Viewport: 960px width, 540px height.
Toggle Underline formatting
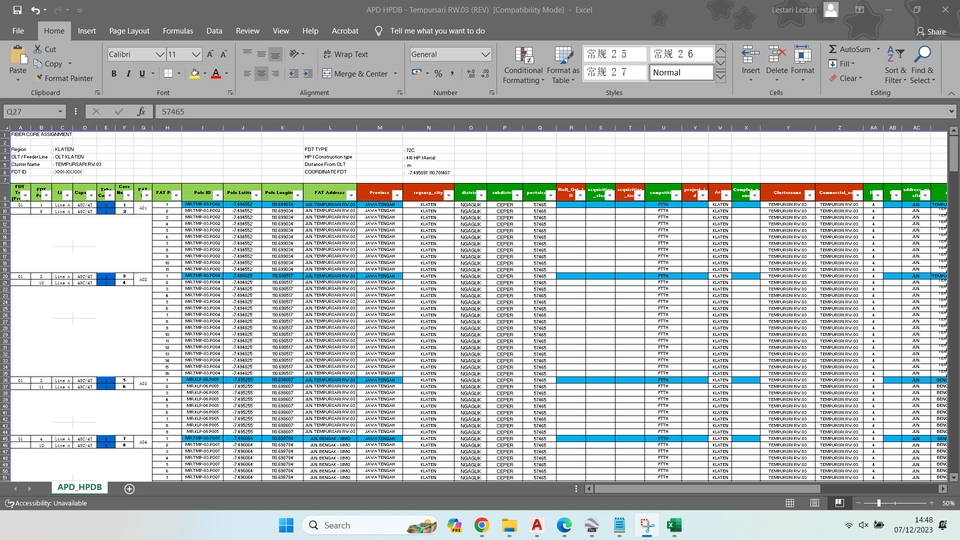(142, 73)
